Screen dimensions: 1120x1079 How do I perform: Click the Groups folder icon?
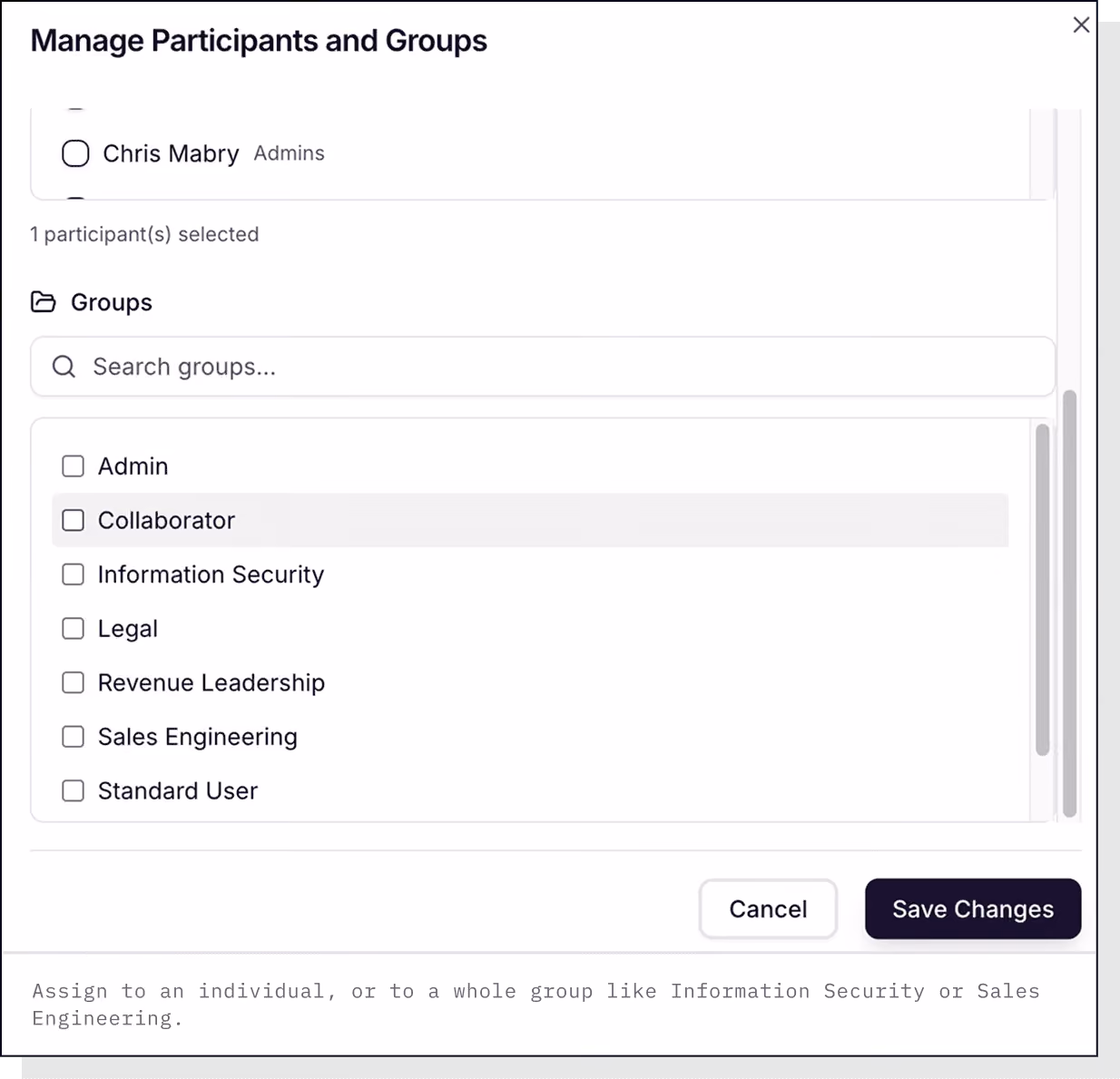click(44, 302)
